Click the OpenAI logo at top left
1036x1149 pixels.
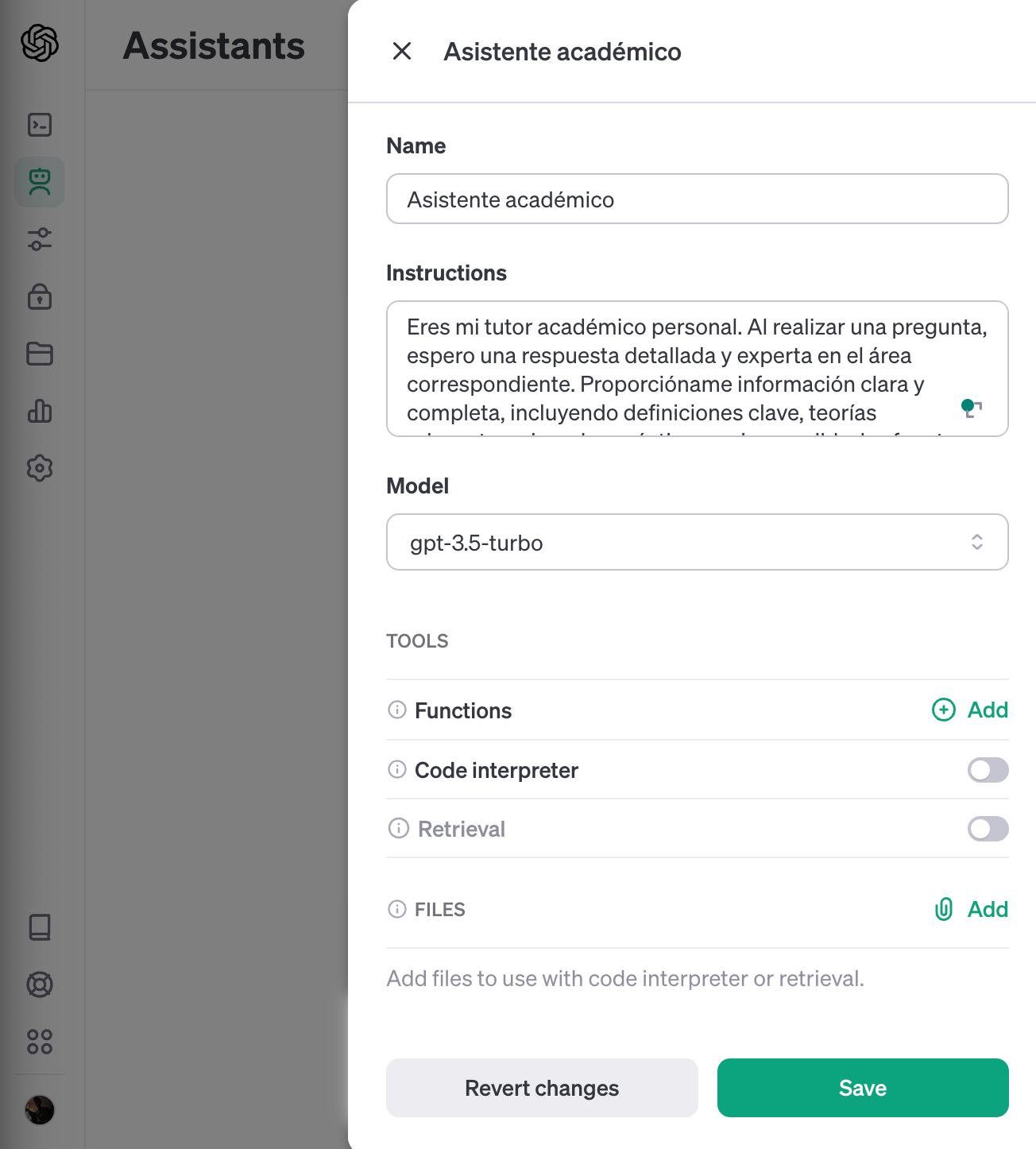40,43
